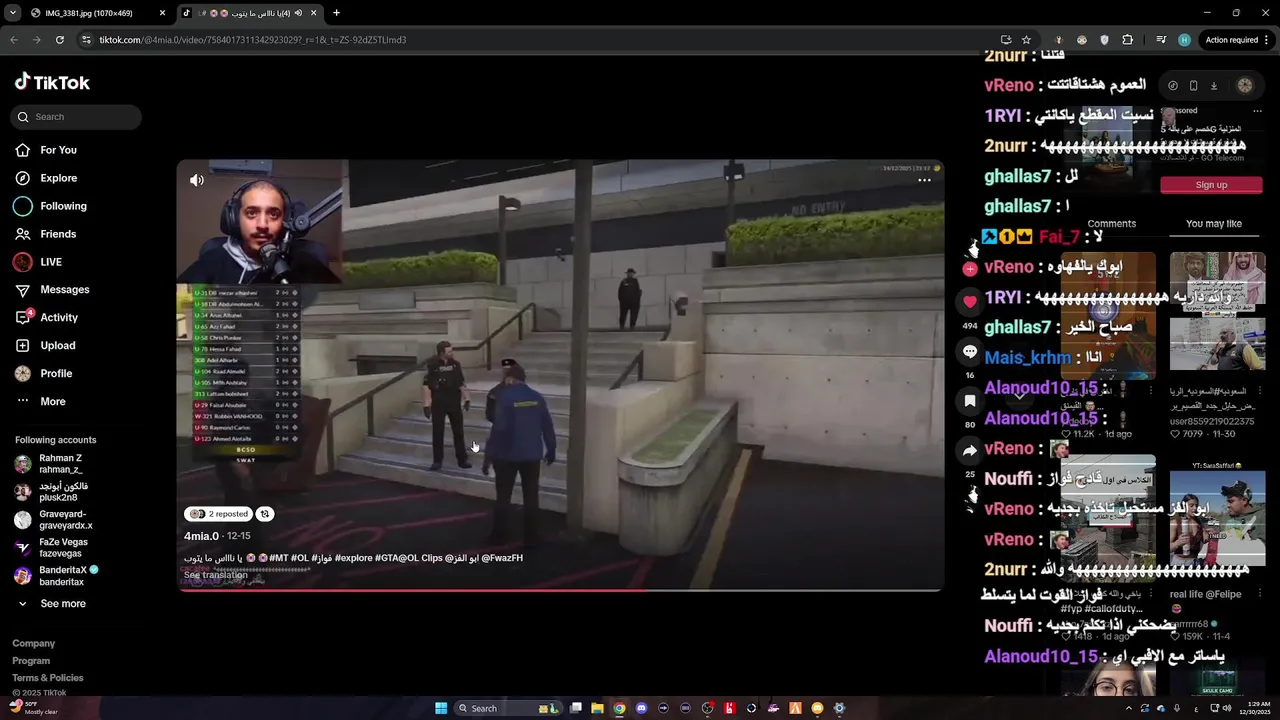Click the address bar URL
The image size is (1280, 720).
(253, 40)
